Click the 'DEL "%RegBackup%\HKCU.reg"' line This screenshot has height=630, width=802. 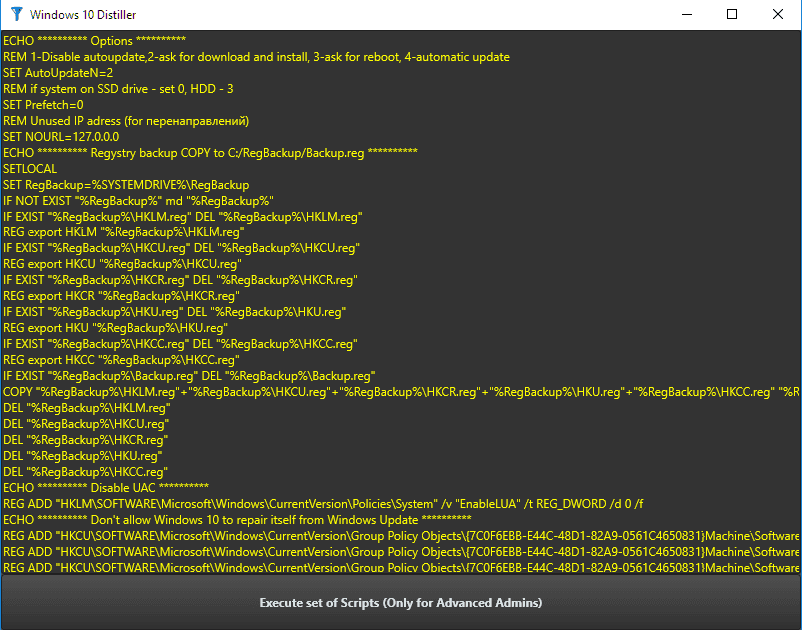point(86,424)
